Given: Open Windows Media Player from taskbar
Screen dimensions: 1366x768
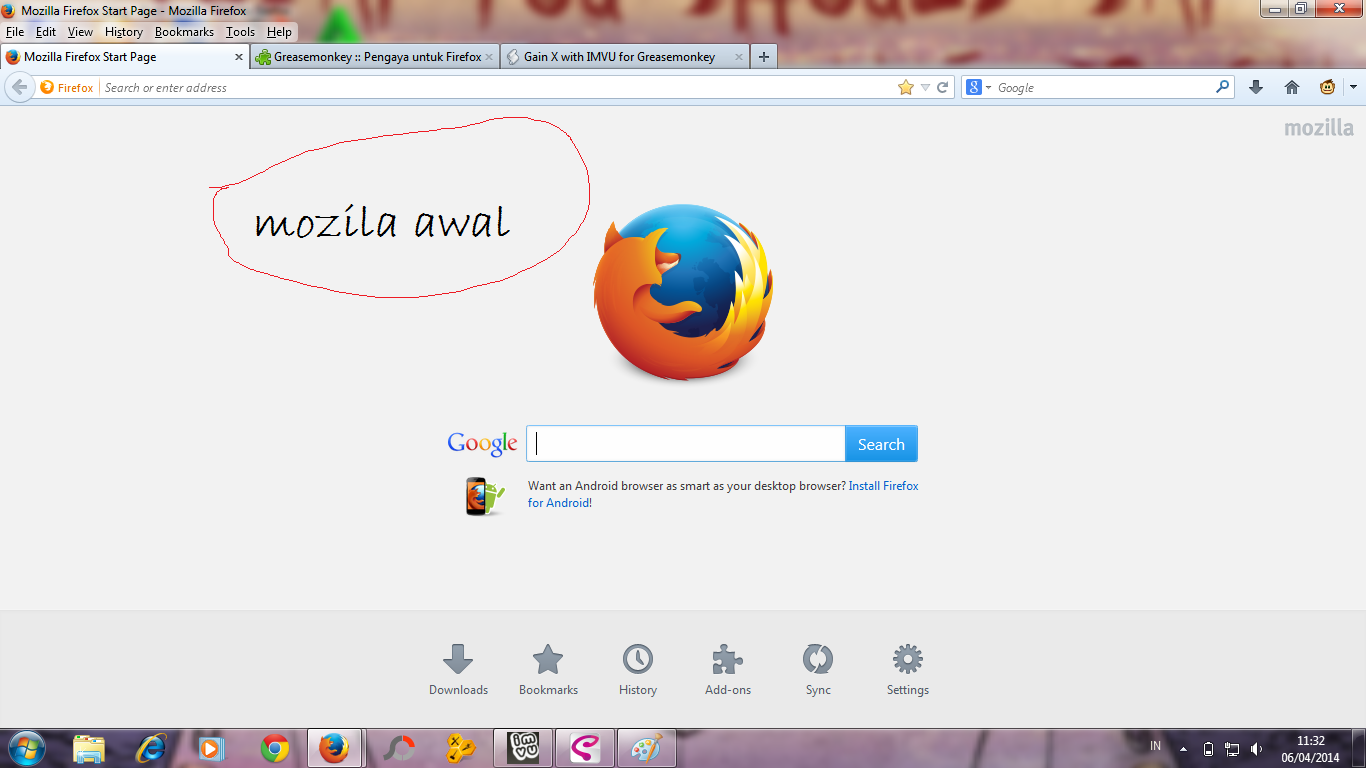Looking at the screenshot, I should coord(212,748).
